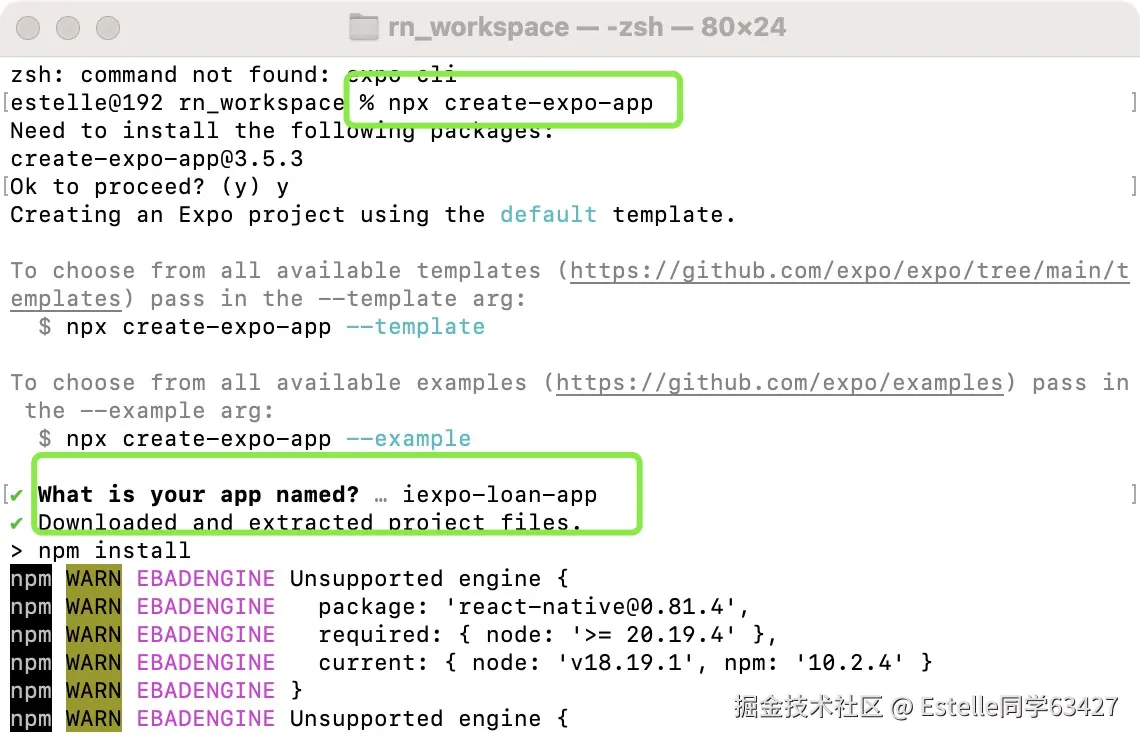
Task: Click the cyan 'default' template word
Action: tap(548, 215)
